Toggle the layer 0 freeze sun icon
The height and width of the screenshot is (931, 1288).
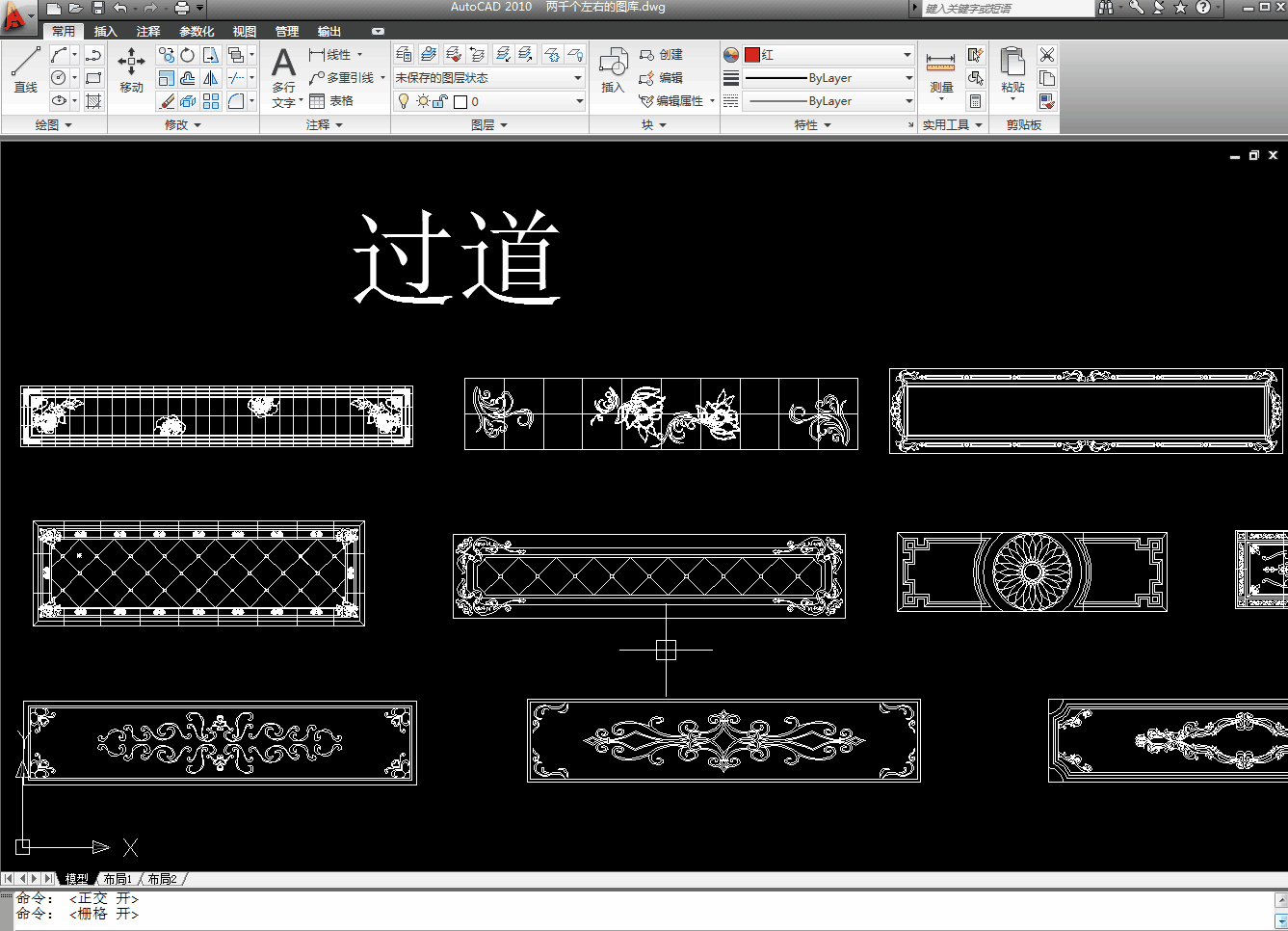coord(423,101)
